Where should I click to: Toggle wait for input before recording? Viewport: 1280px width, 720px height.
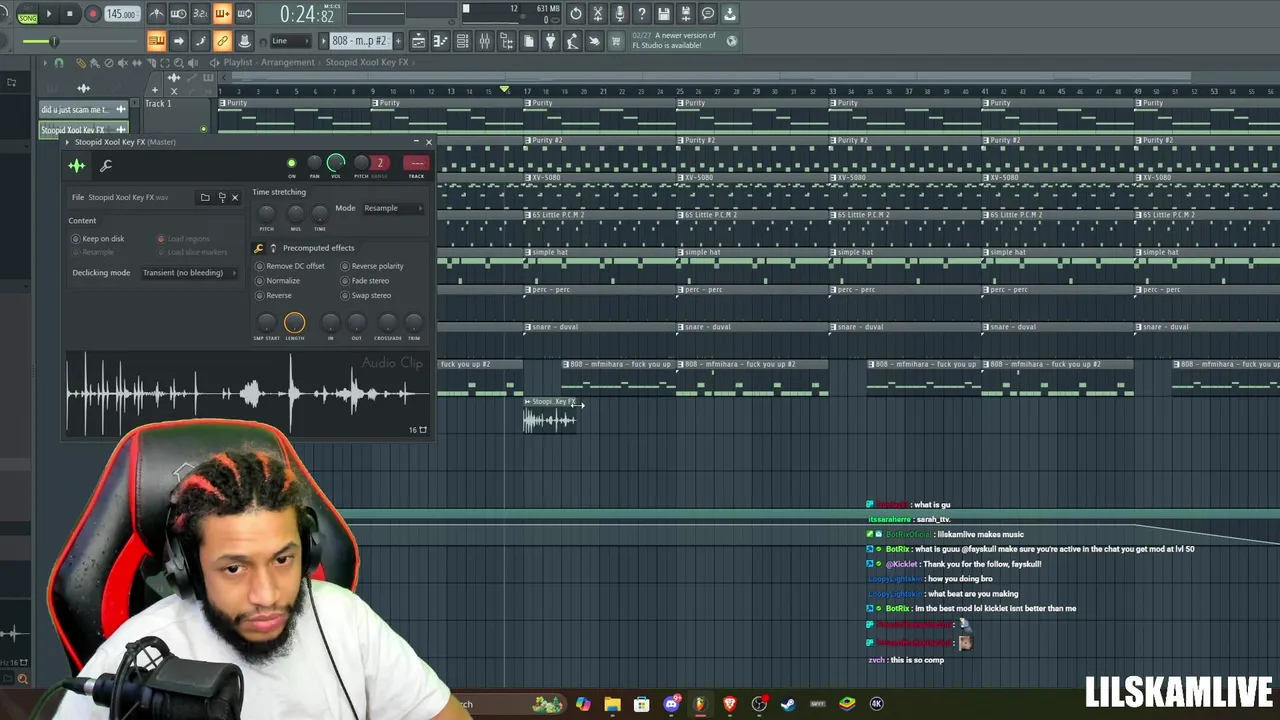(x=178, y=14)
